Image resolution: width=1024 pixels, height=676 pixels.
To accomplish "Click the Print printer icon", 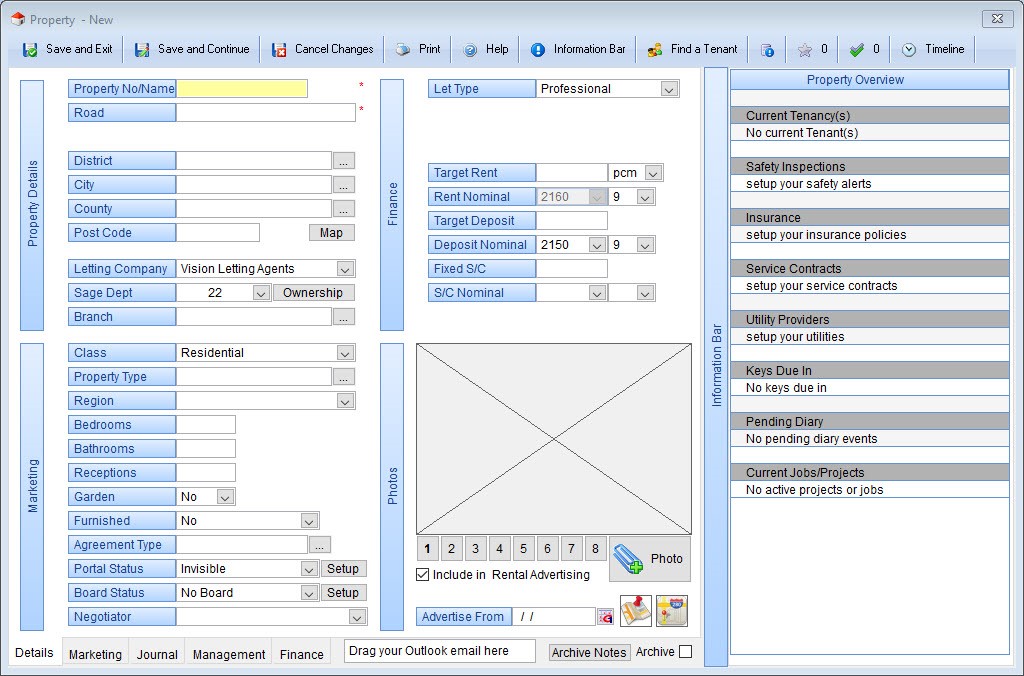I will (403, 50).
